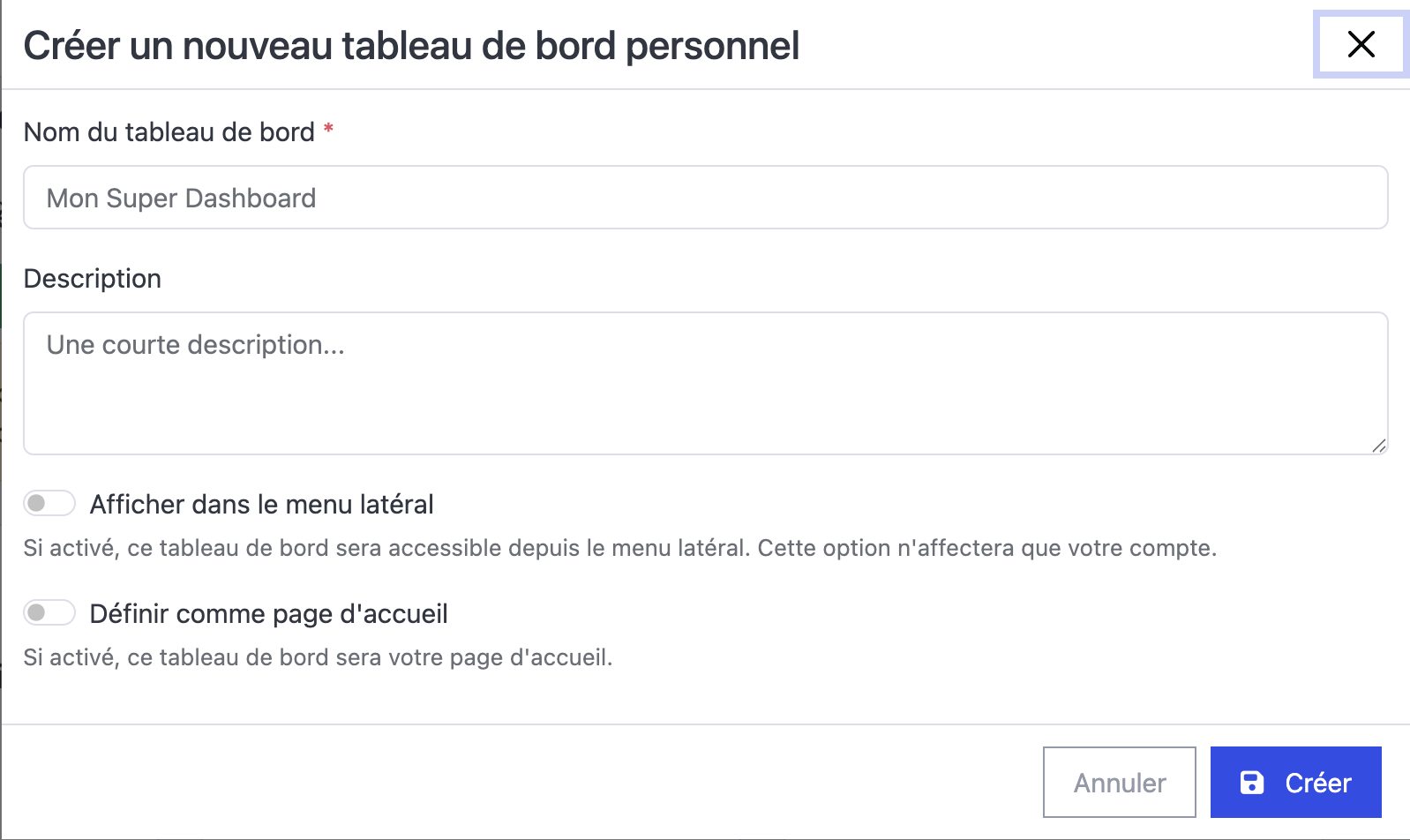Click the 'Description' field label
1410x840 pixels.
(92, 279)
